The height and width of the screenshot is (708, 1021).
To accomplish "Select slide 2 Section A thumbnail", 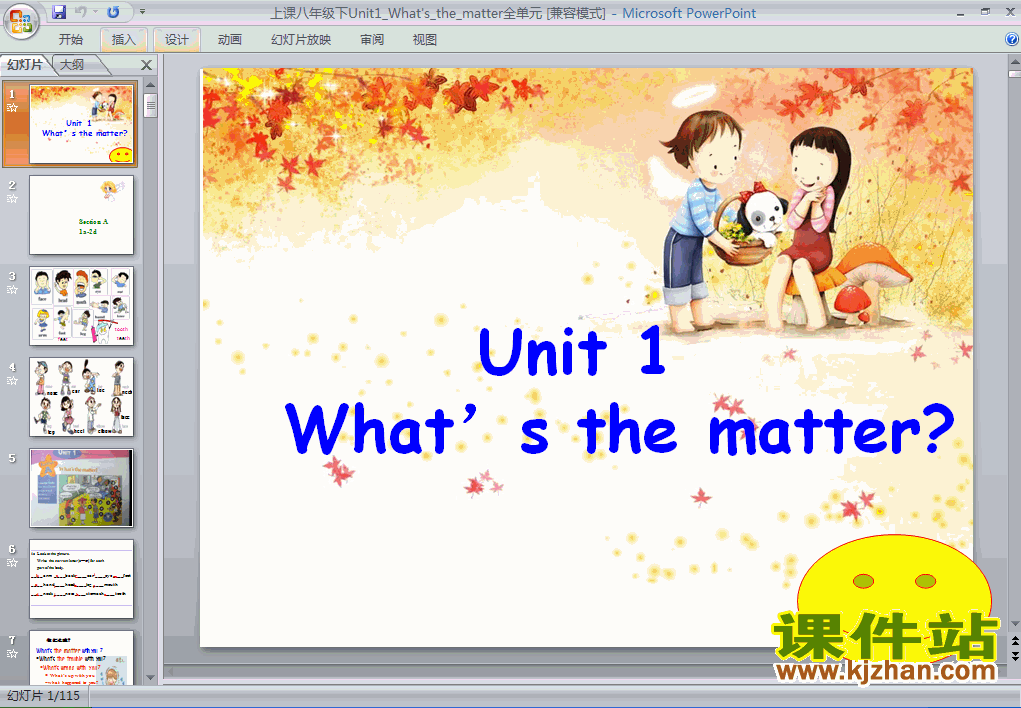I will coord(81,215).
